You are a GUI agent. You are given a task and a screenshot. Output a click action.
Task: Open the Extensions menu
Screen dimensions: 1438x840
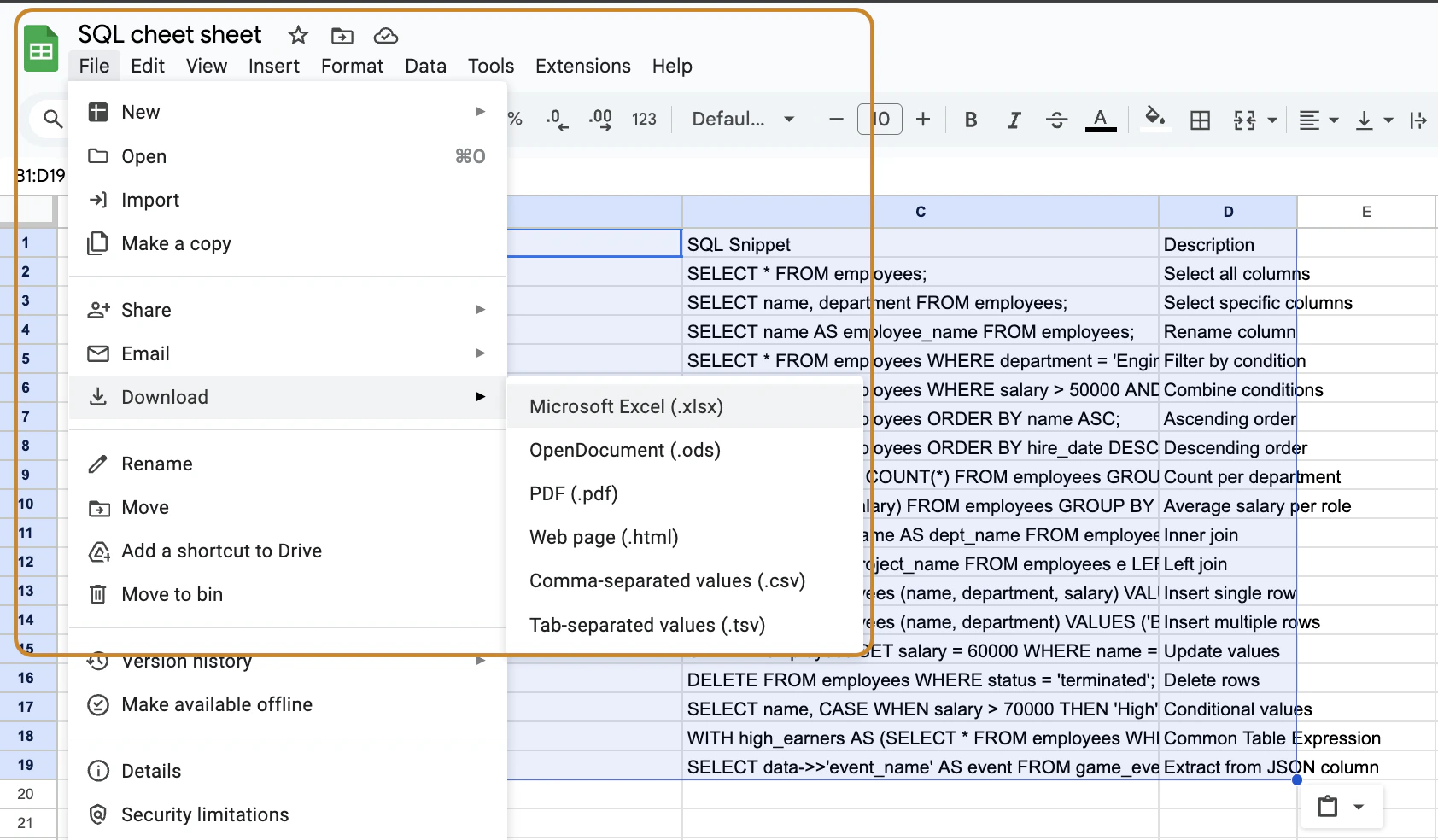583,66
